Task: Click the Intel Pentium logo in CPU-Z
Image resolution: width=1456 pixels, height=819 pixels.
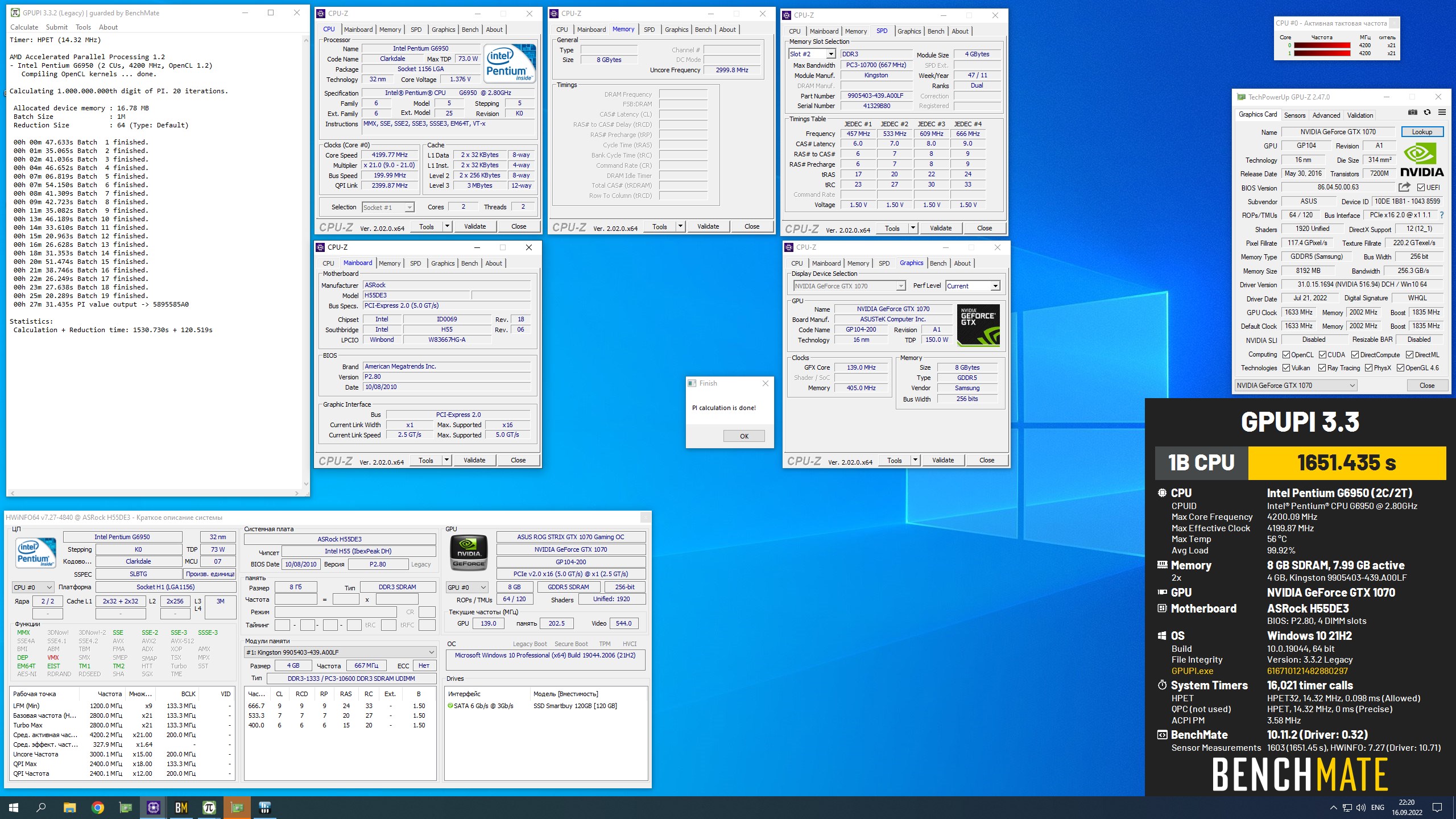Action: (510, 63)
